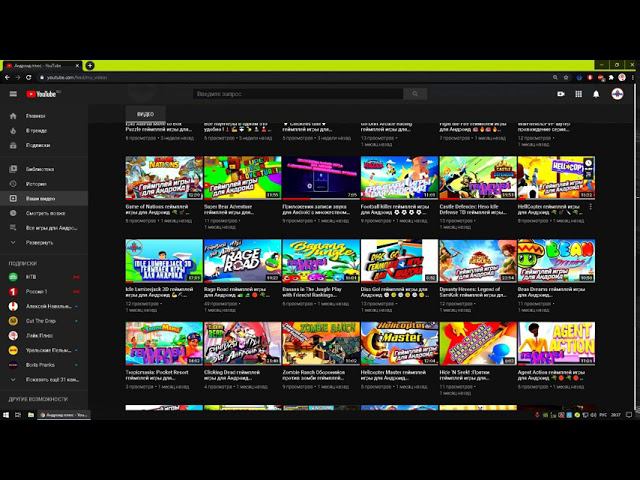Click the create video camera icon

click(x=561, y=94)
